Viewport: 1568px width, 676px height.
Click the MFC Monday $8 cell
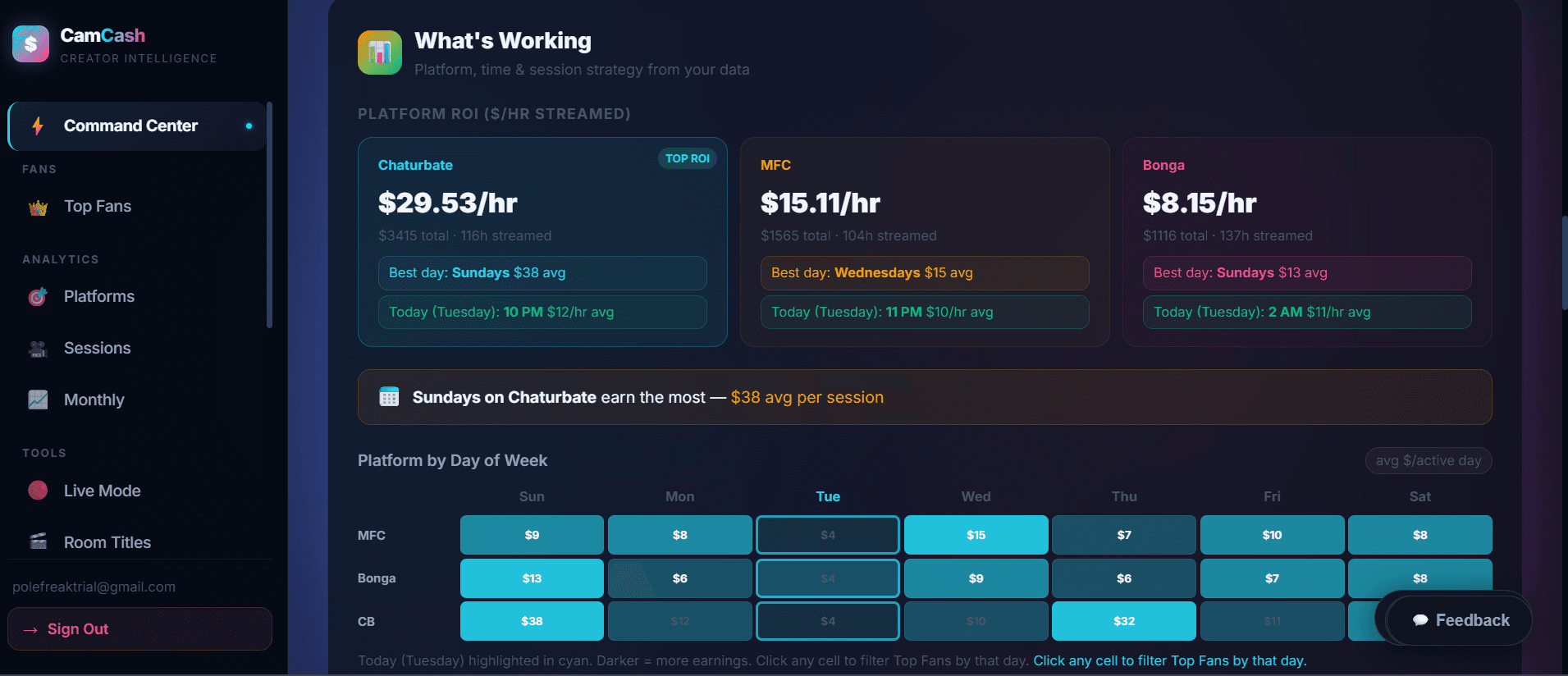click(x=680, y=535)
